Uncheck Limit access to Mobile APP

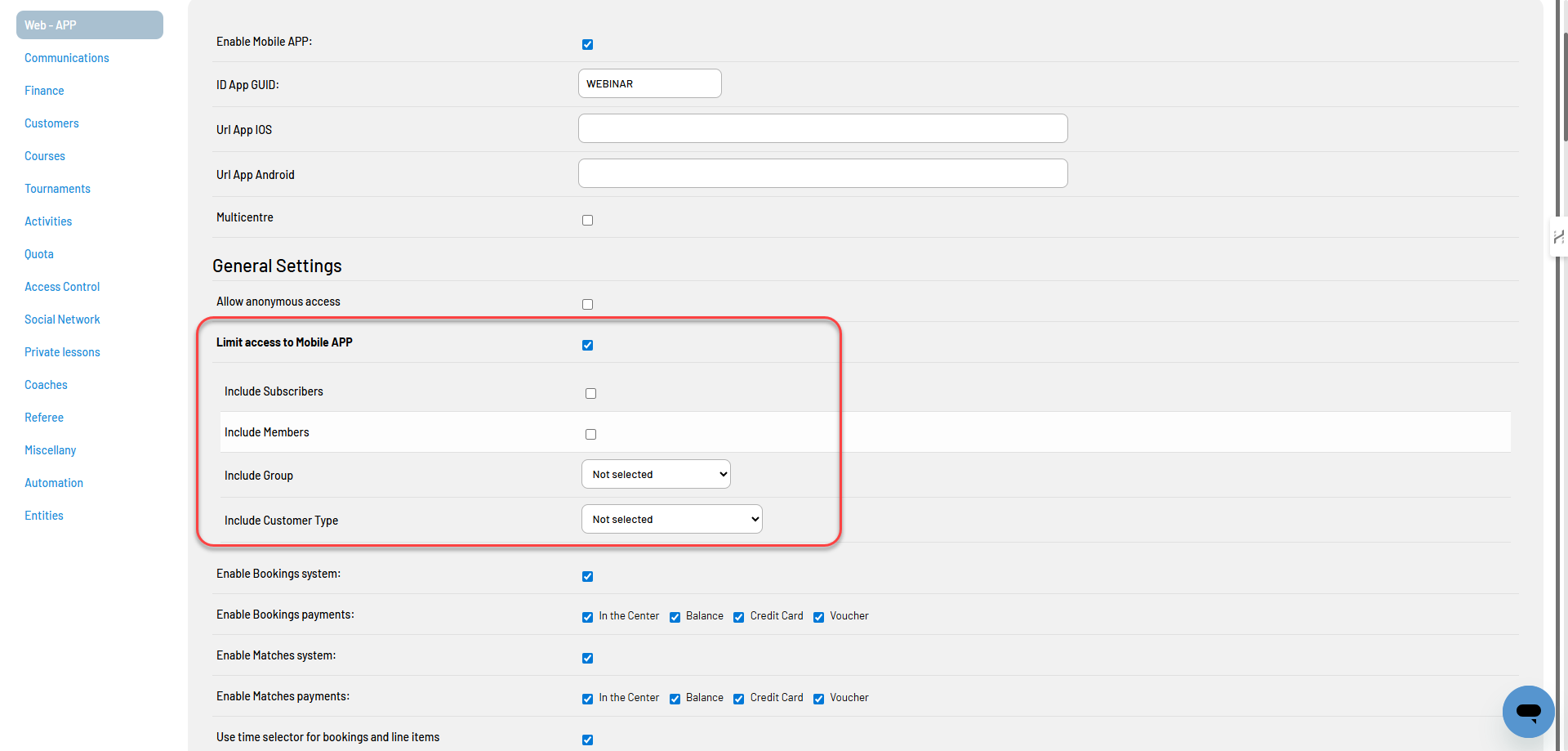(588, 345)
